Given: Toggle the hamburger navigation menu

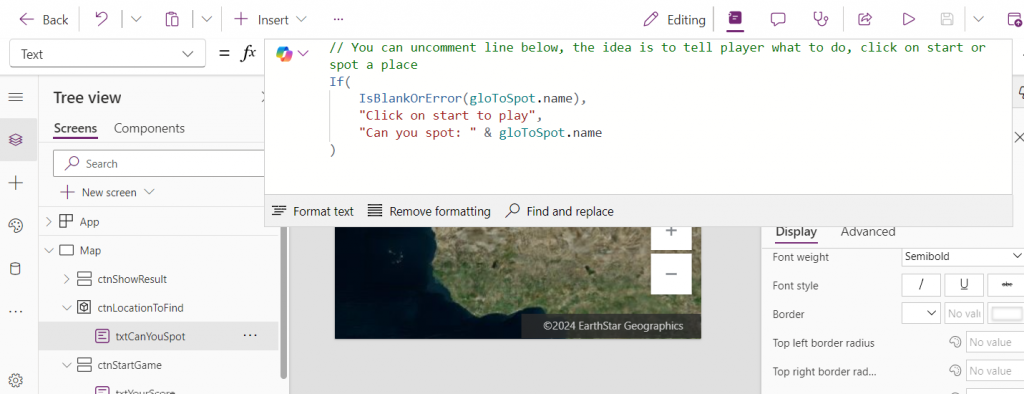Looking at the screenshot, I should click(16, 97).
